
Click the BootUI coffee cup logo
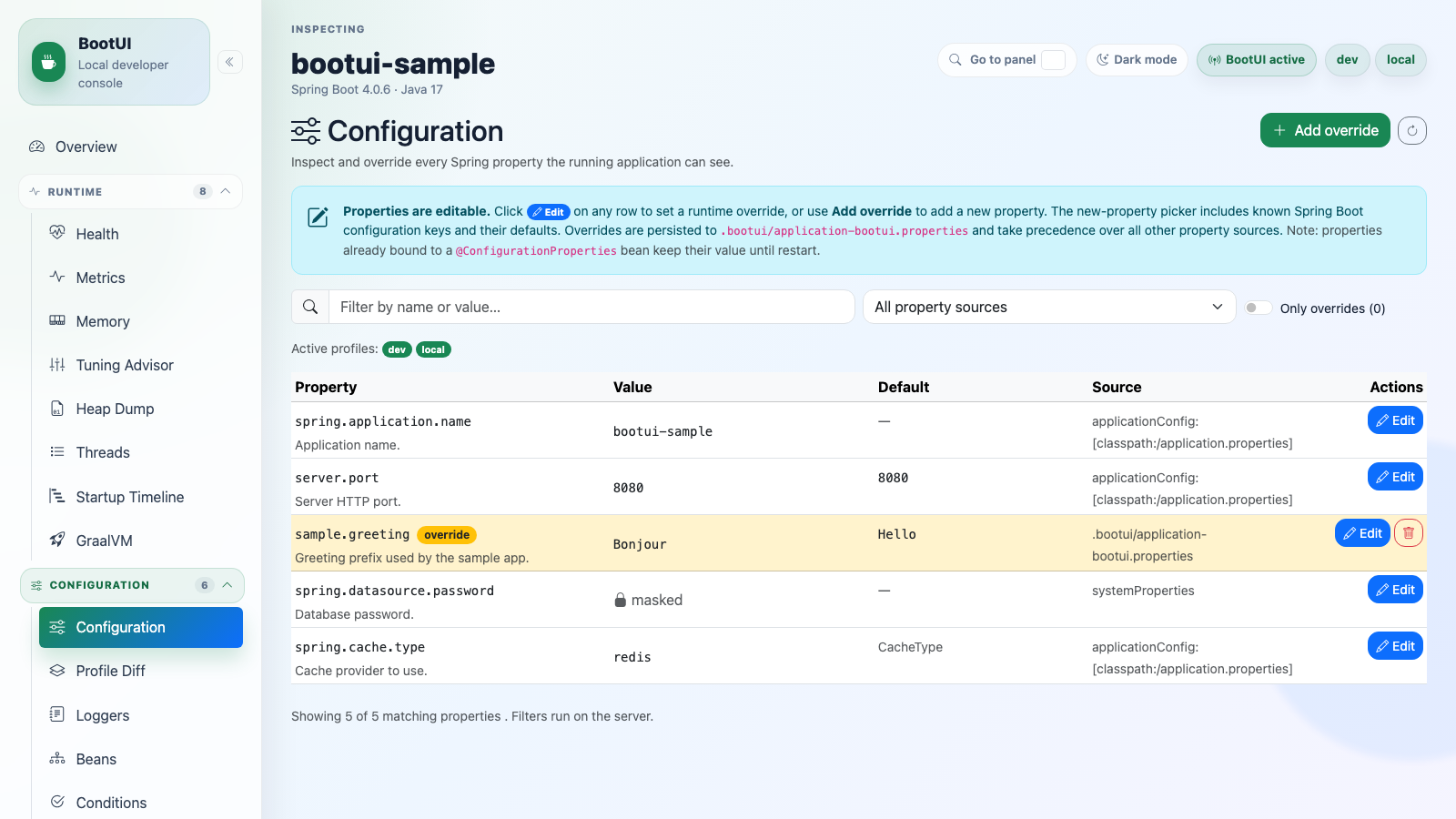[49, 62]
